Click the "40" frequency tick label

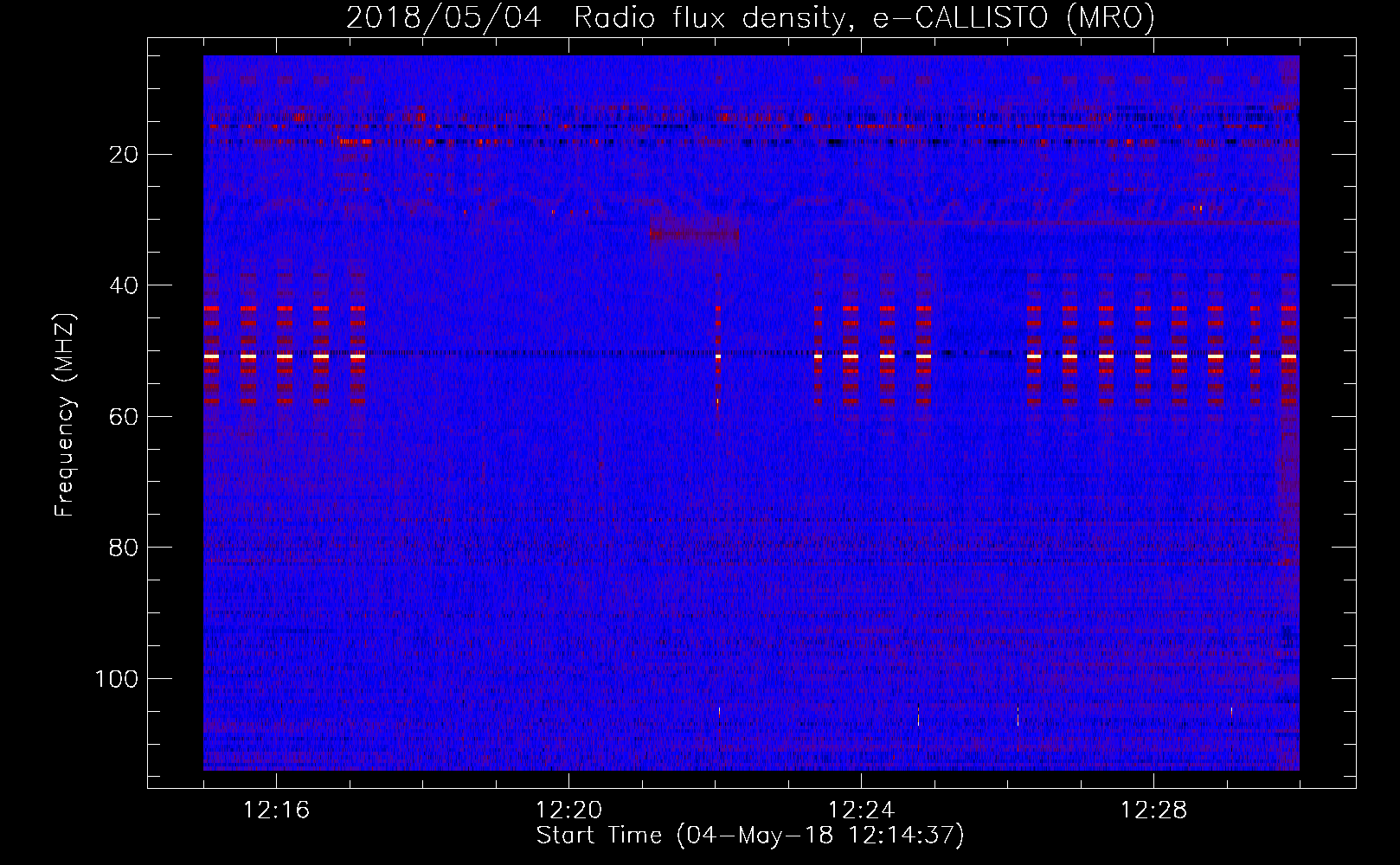(x=125, y=285)
